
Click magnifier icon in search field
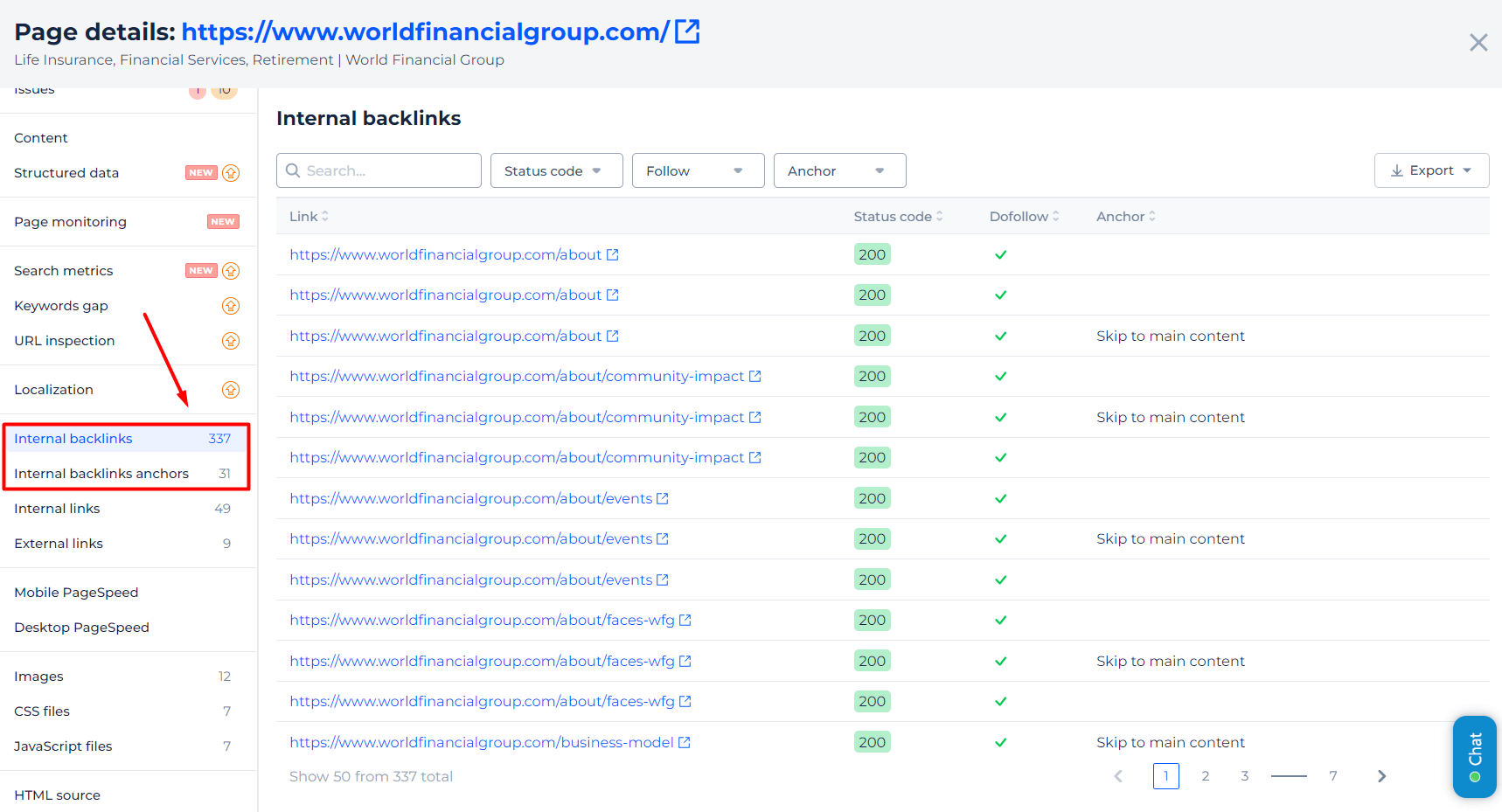[293, 170]
